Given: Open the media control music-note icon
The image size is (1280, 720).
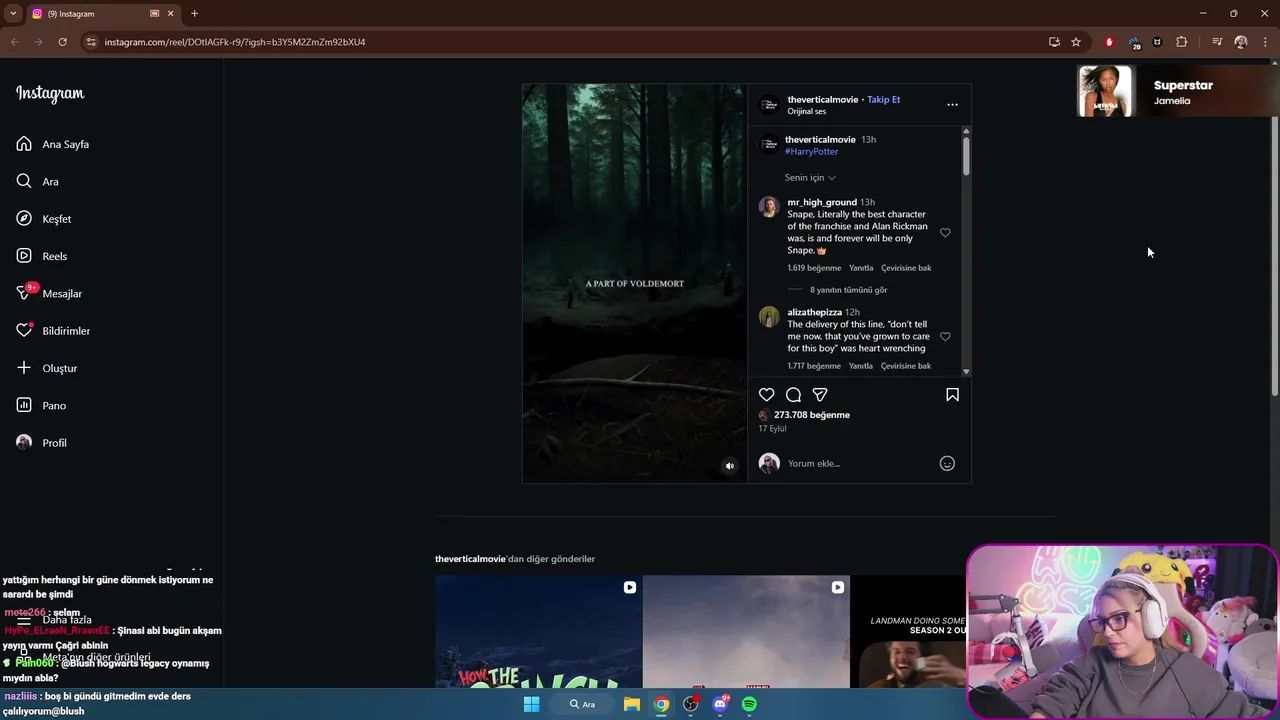Looking at the screenshot, I should 1217,42.
